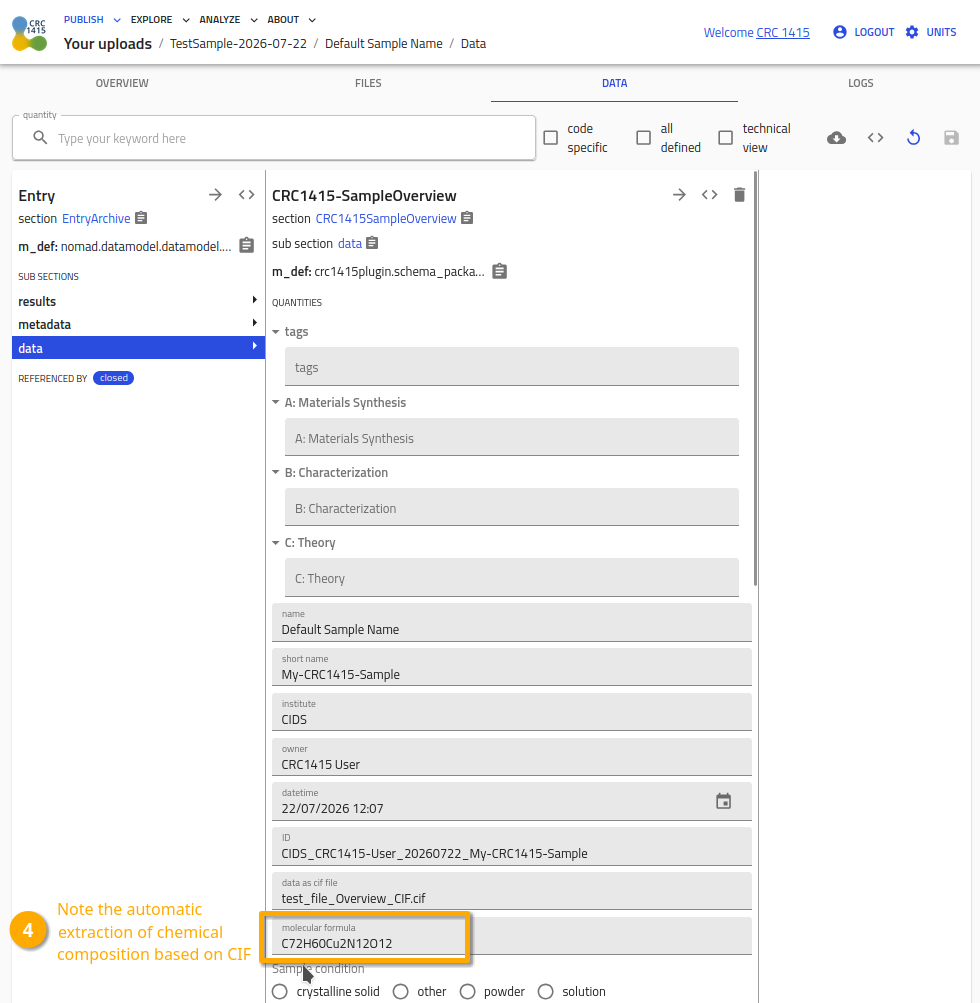Open the EntryArchive section link
The height and width of the screenshot is (1003, 980).
[x=96, y=218]
